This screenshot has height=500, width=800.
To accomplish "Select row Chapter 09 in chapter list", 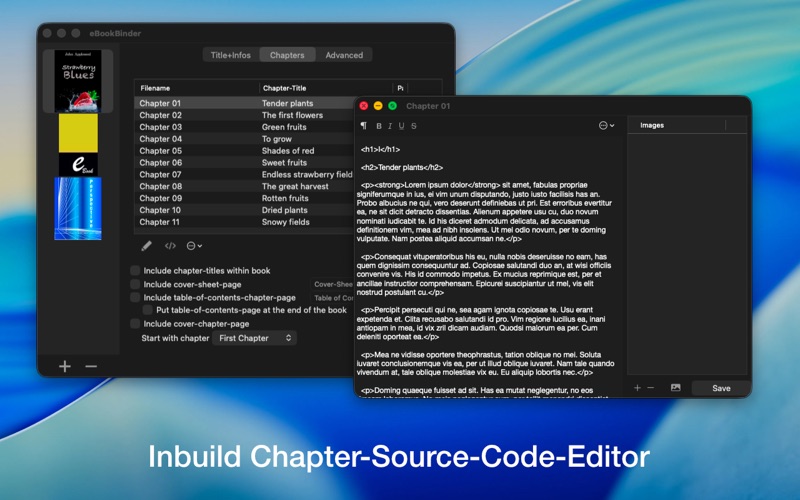I will [244, 198].
